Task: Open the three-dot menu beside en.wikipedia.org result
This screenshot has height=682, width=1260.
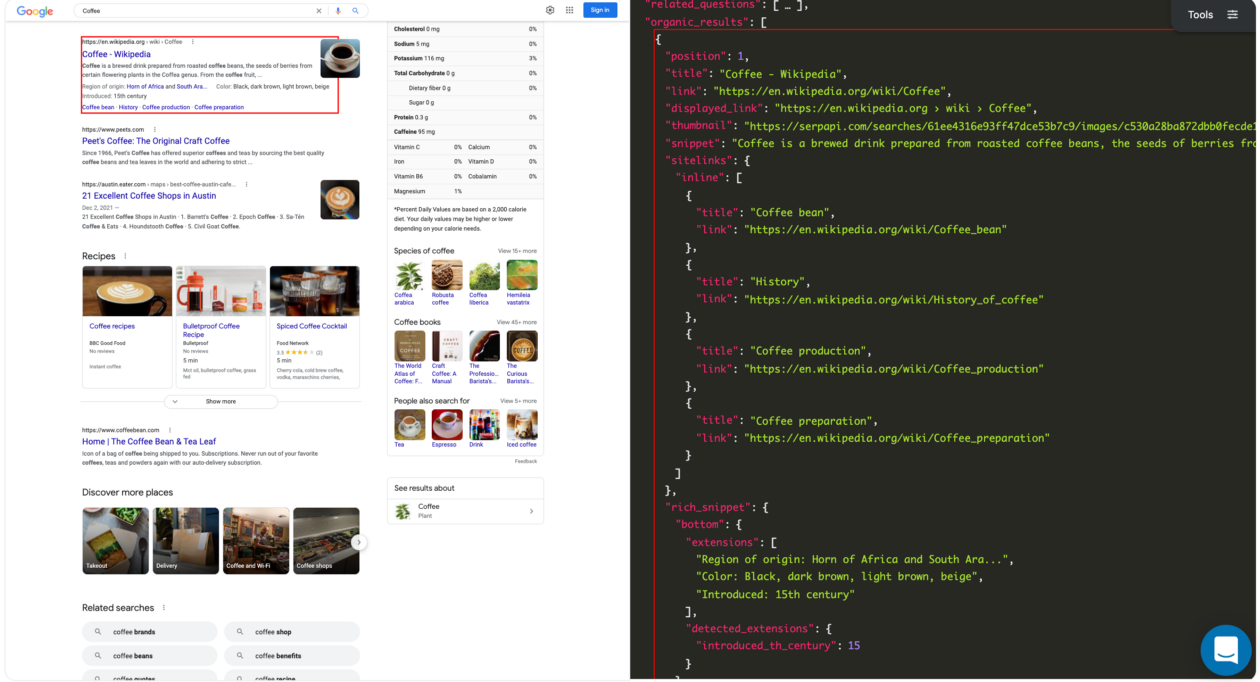Action: pos(193,42)
